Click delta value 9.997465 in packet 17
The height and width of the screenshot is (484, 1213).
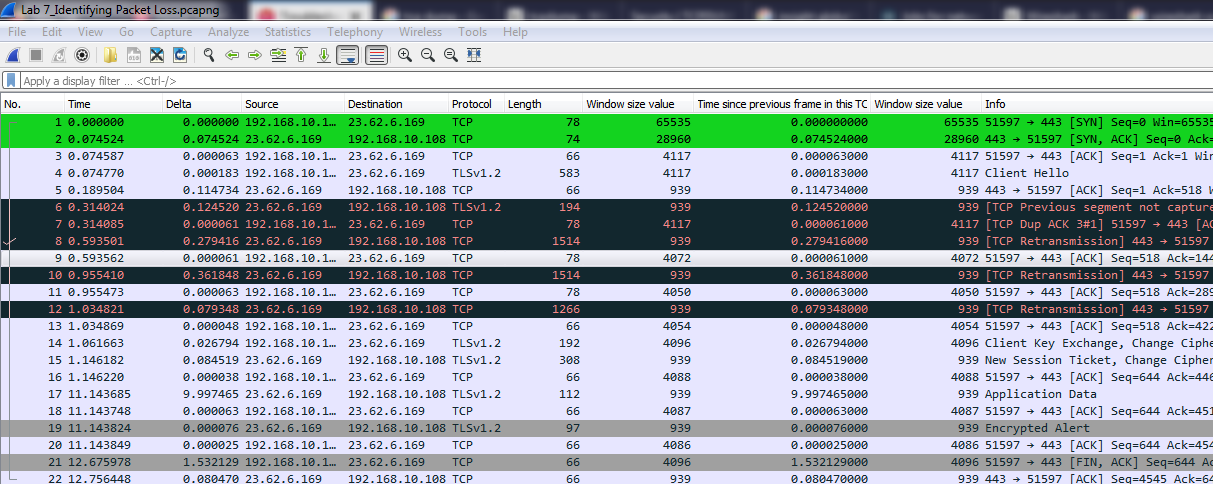[212, 394]
